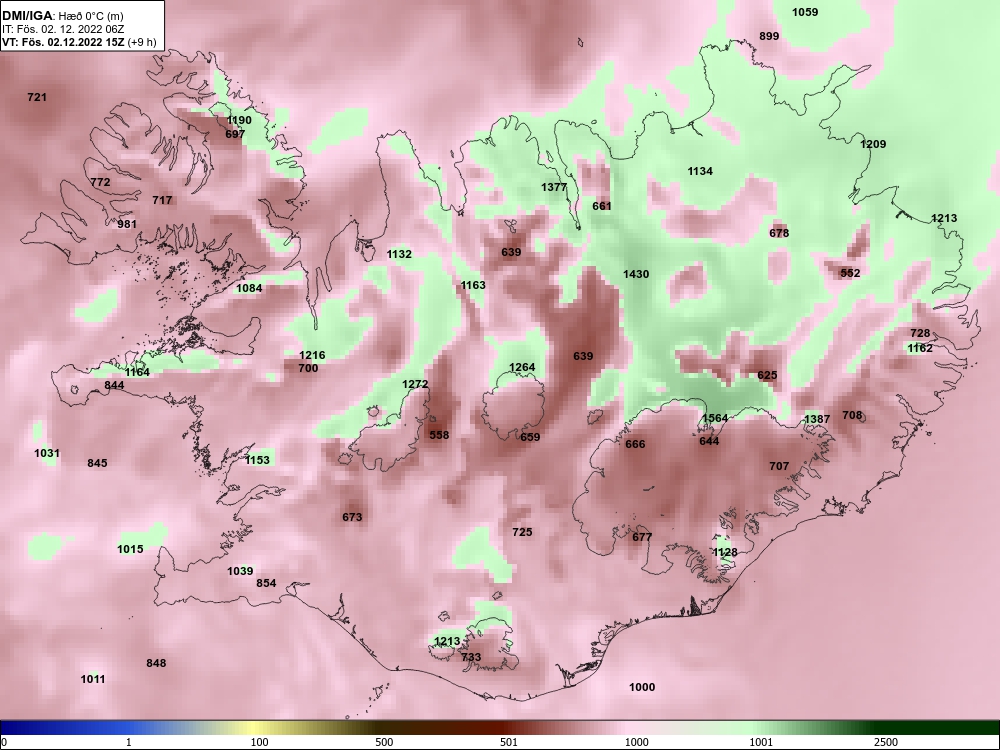Click the 700 value label

[308, 369]
